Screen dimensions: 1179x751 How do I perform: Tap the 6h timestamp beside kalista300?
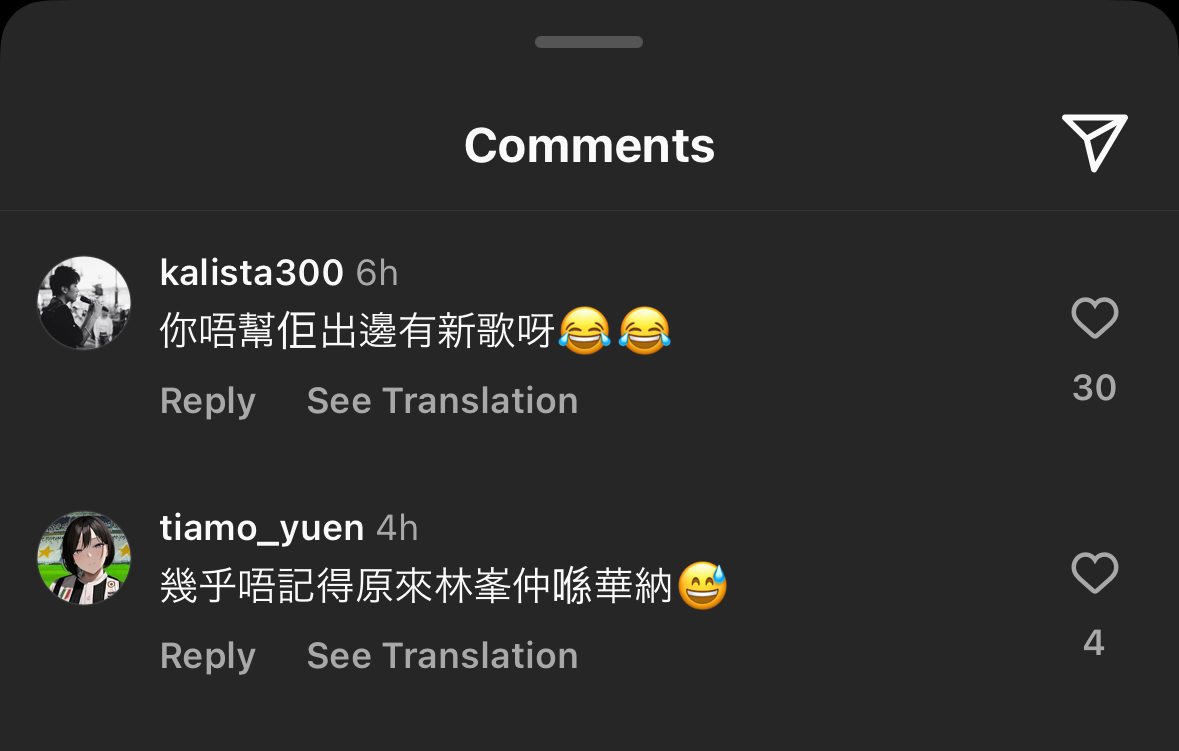377,273
